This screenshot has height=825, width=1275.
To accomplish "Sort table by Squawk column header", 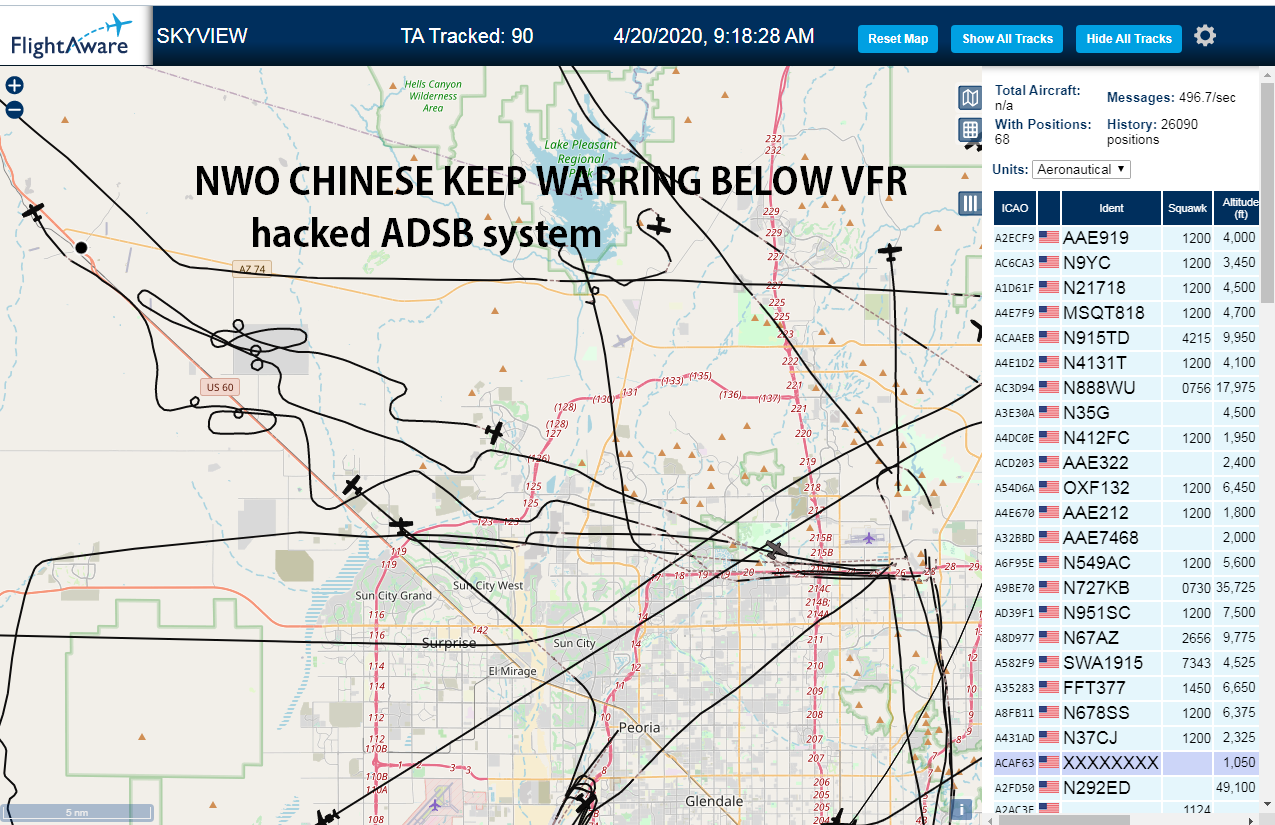I will 1187,208.
